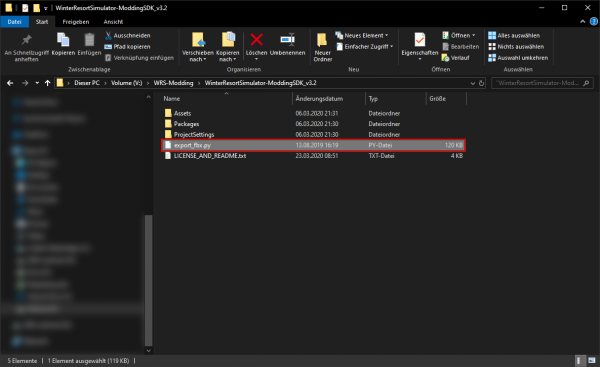Click the folder search field
Image resolution: width=600 pixels, height=367 pixels.
click(x=542, y=83)
